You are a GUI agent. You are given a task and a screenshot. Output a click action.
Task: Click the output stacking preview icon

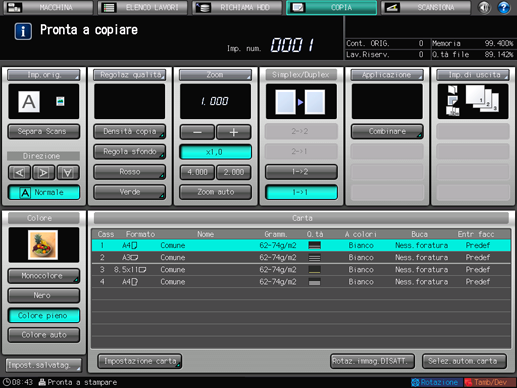coord(473,101)
